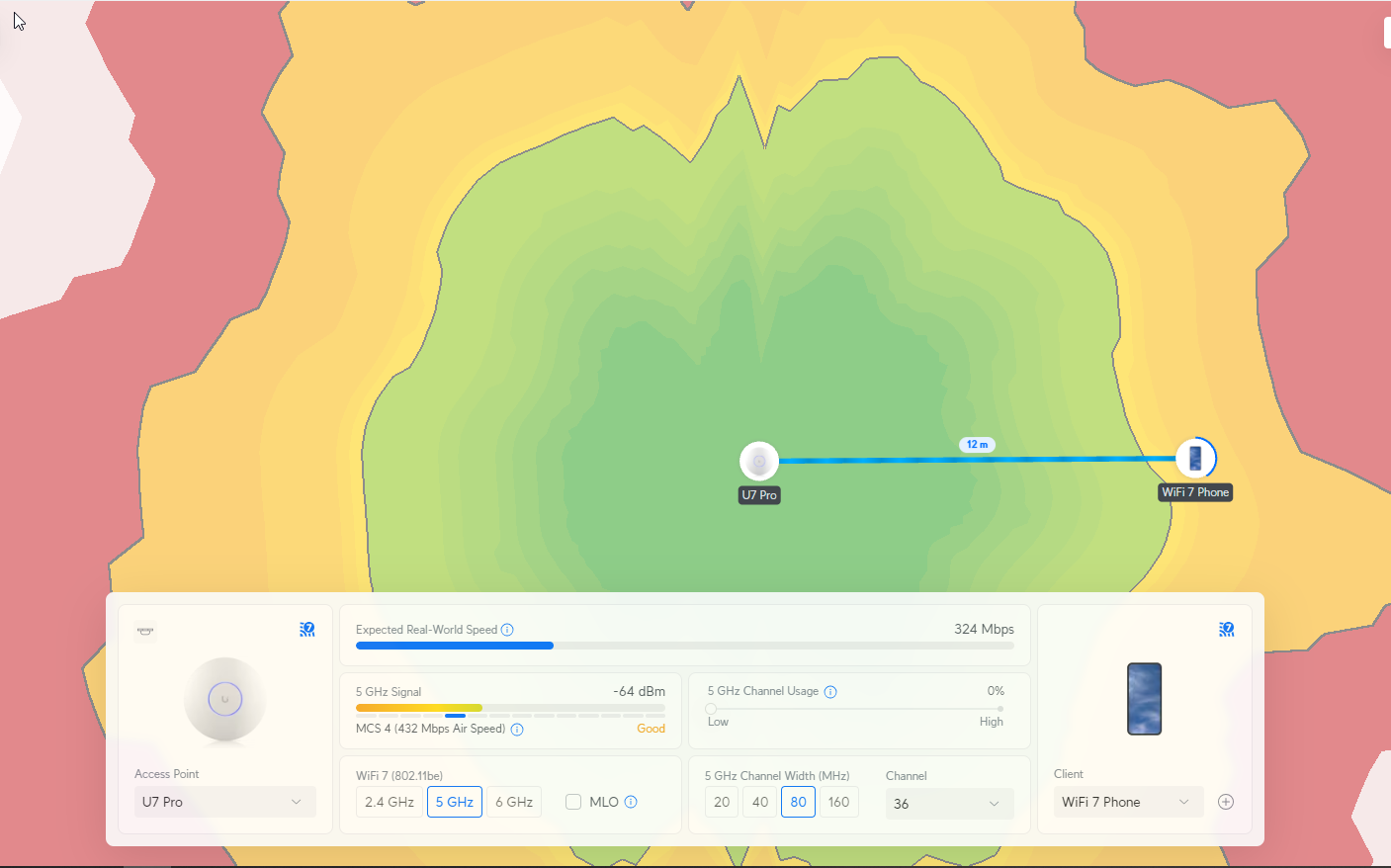Click the U7 Pro device thumbnail image
1391x868 pixels.
click(x=225, y=700)
